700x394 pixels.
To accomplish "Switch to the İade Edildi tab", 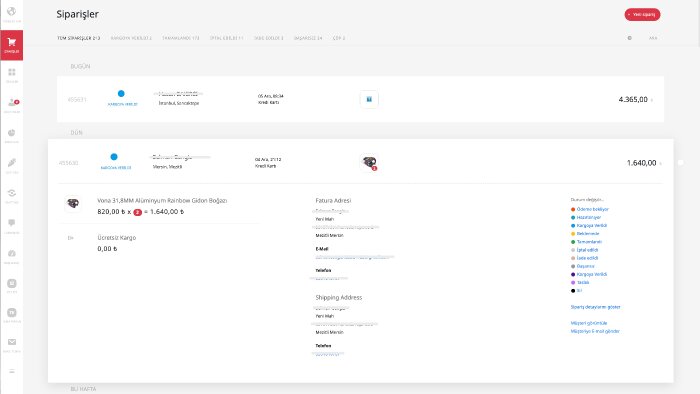I will (x=269, y=38).
